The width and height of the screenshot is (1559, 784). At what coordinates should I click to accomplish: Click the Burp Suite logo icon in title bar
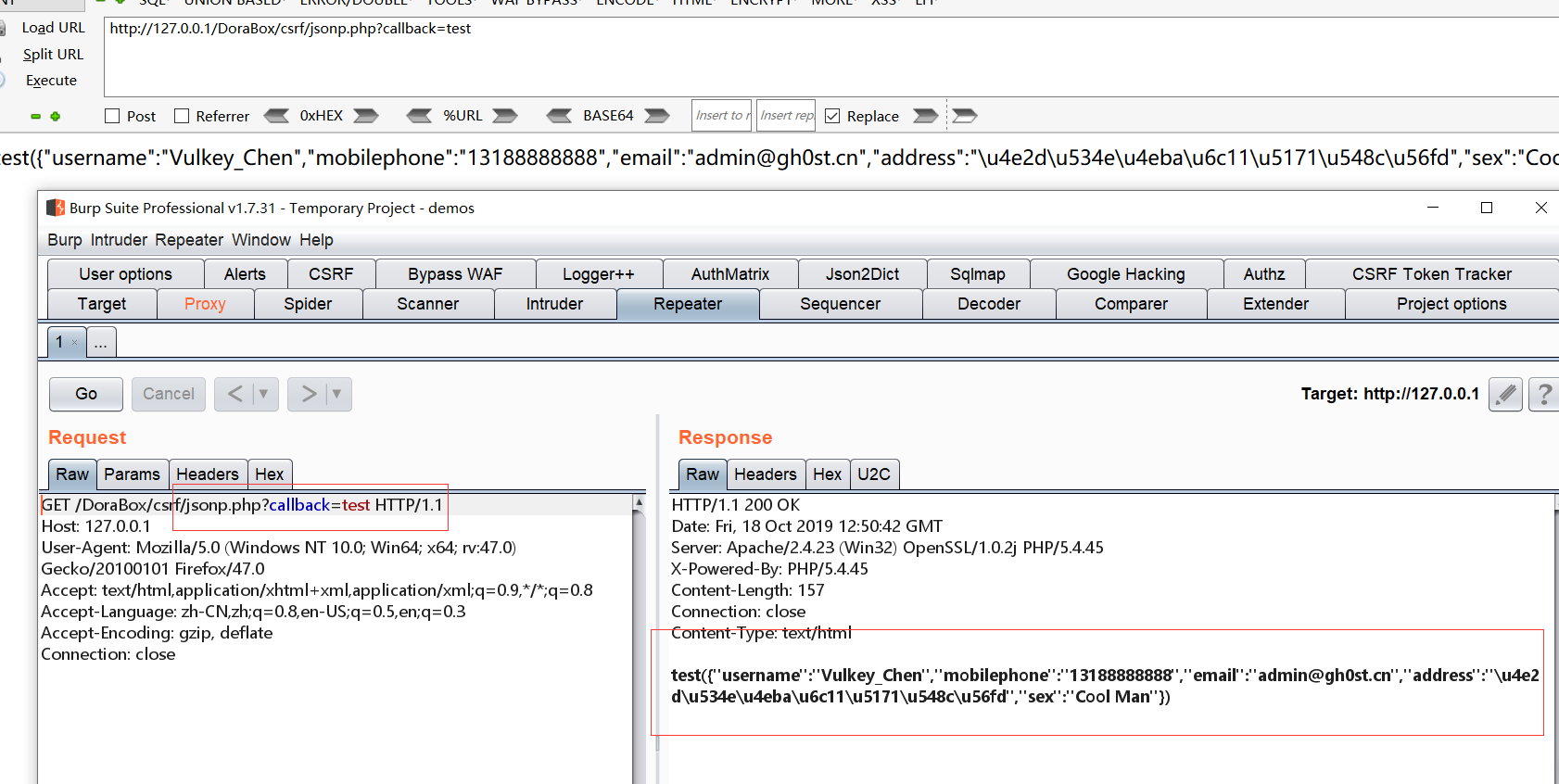[56, 208]
